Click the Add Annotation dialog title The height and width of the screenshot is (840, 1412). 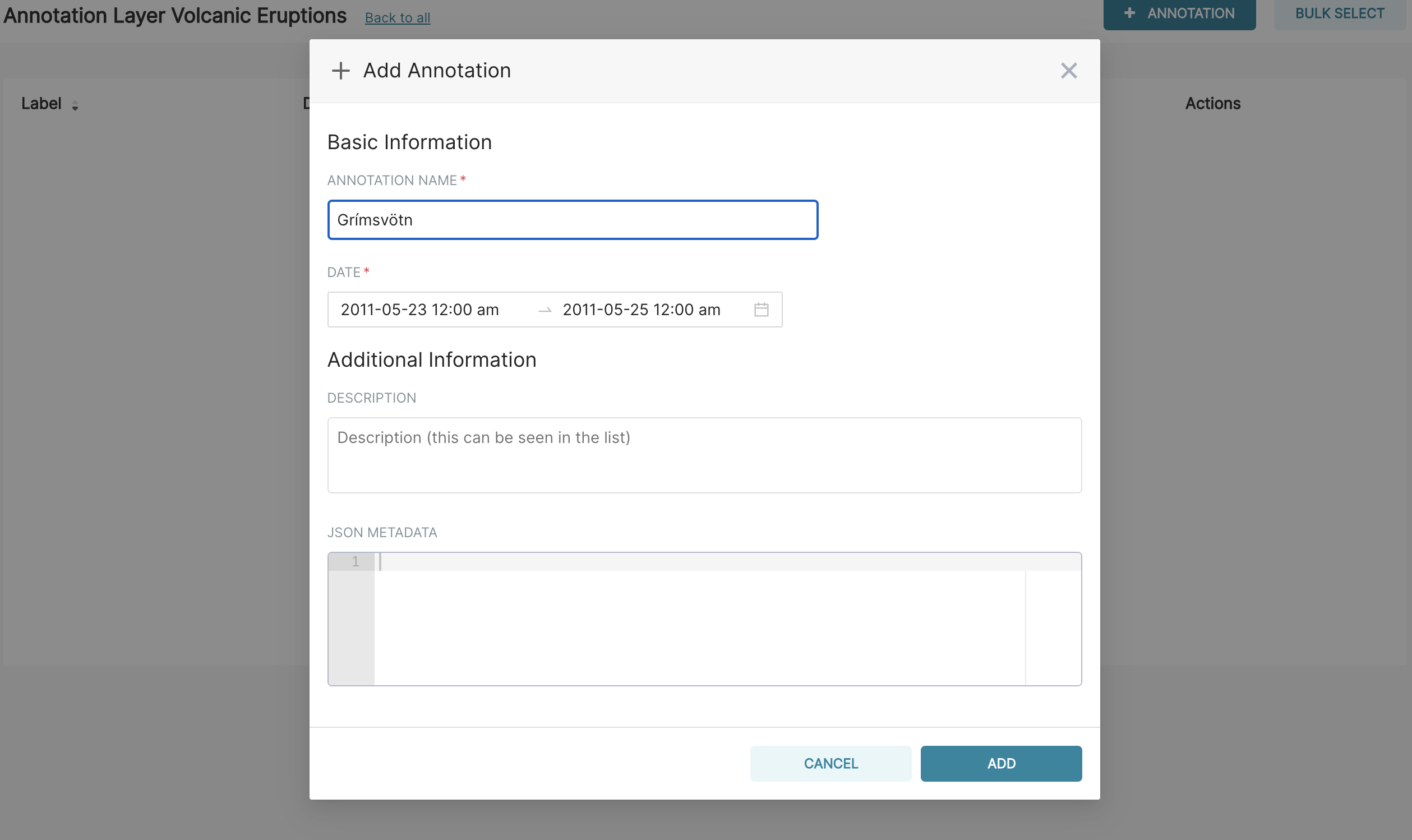436,71
